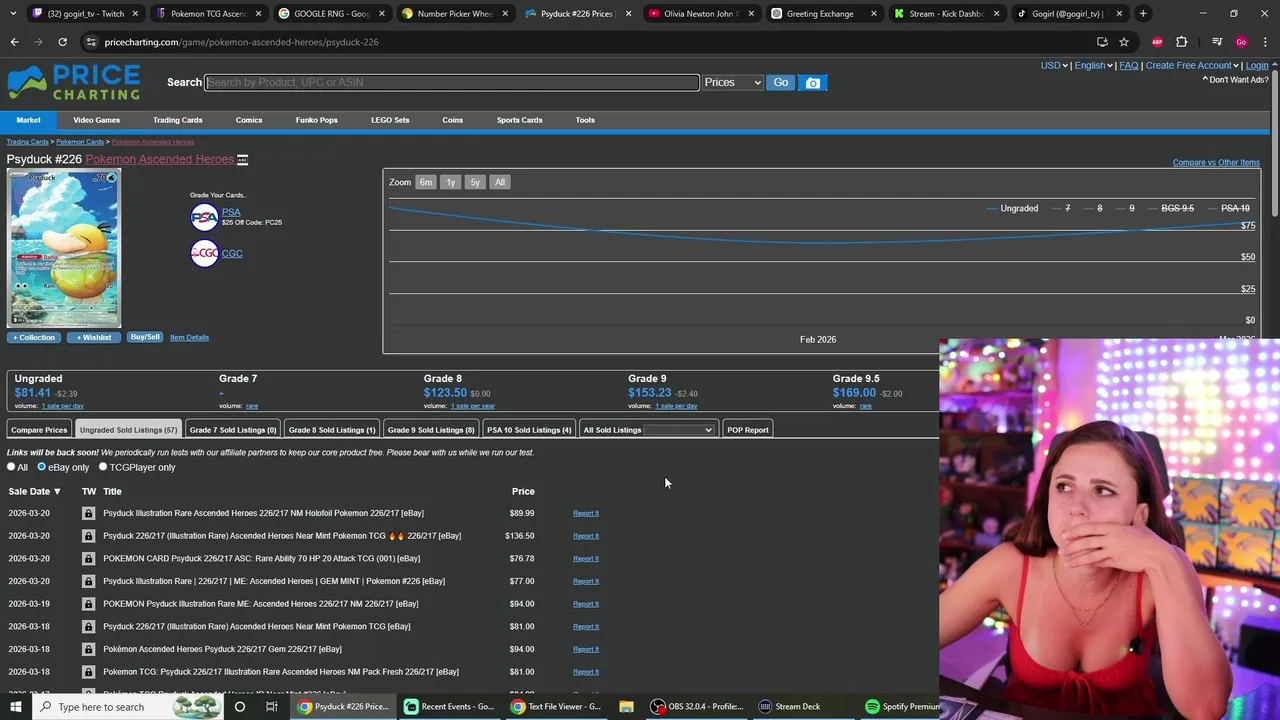The width and height of the screenshot is (1280, 720).
Task: Open CGC grading logo icon
Action: [x=204, y=253]
